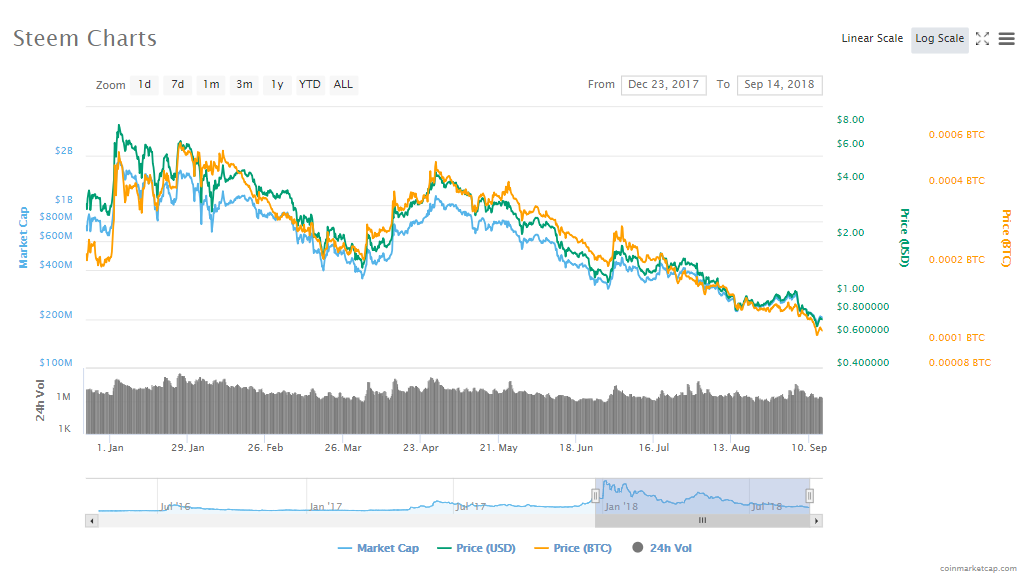Edit the From date field
1031x588 pixels.
(x=663, y=85)
